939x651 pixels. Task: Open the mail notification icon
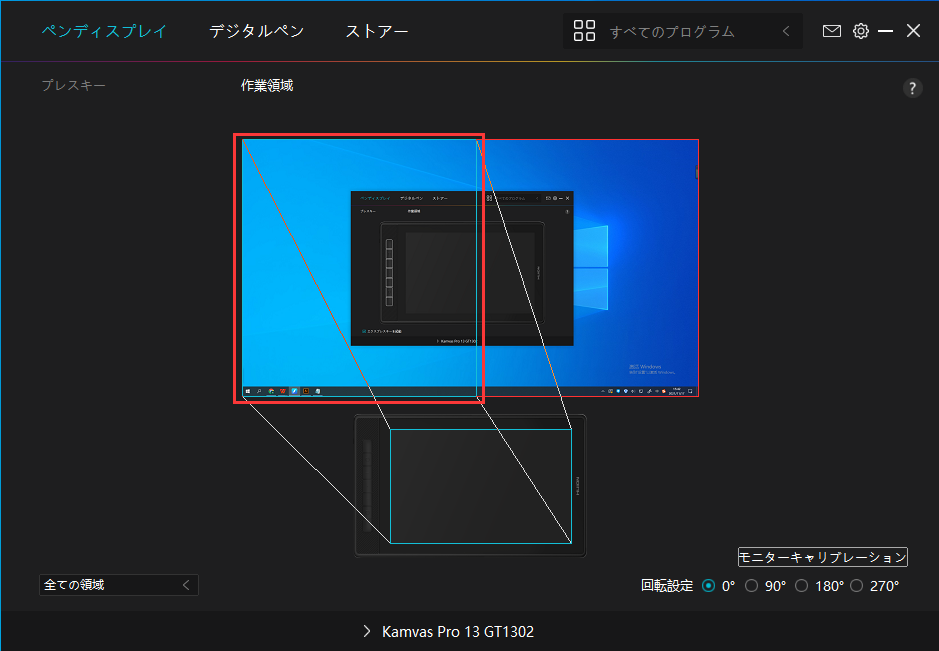coord(831,31)
